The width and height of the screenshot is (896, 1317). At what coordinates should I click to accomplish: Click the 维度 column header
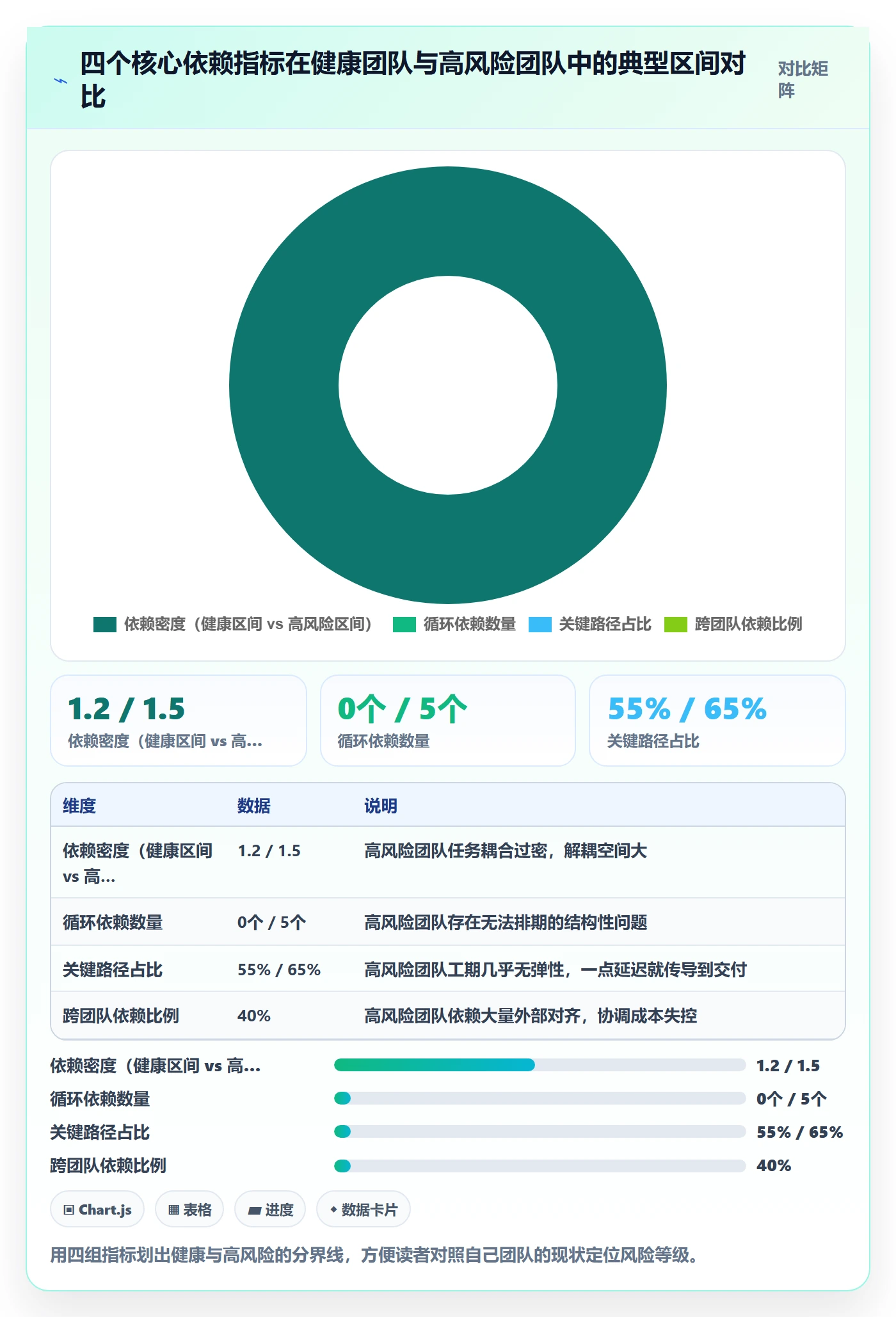tap(79, 806)
